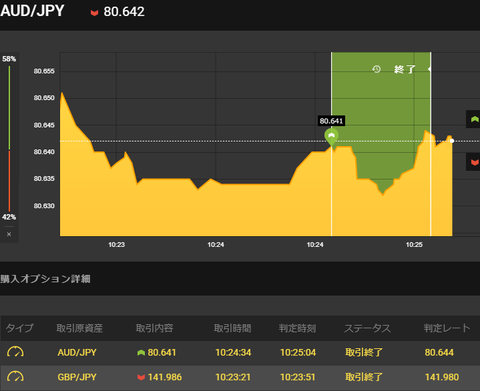Click the 10:24:34 trade time cell

(233, 352)
